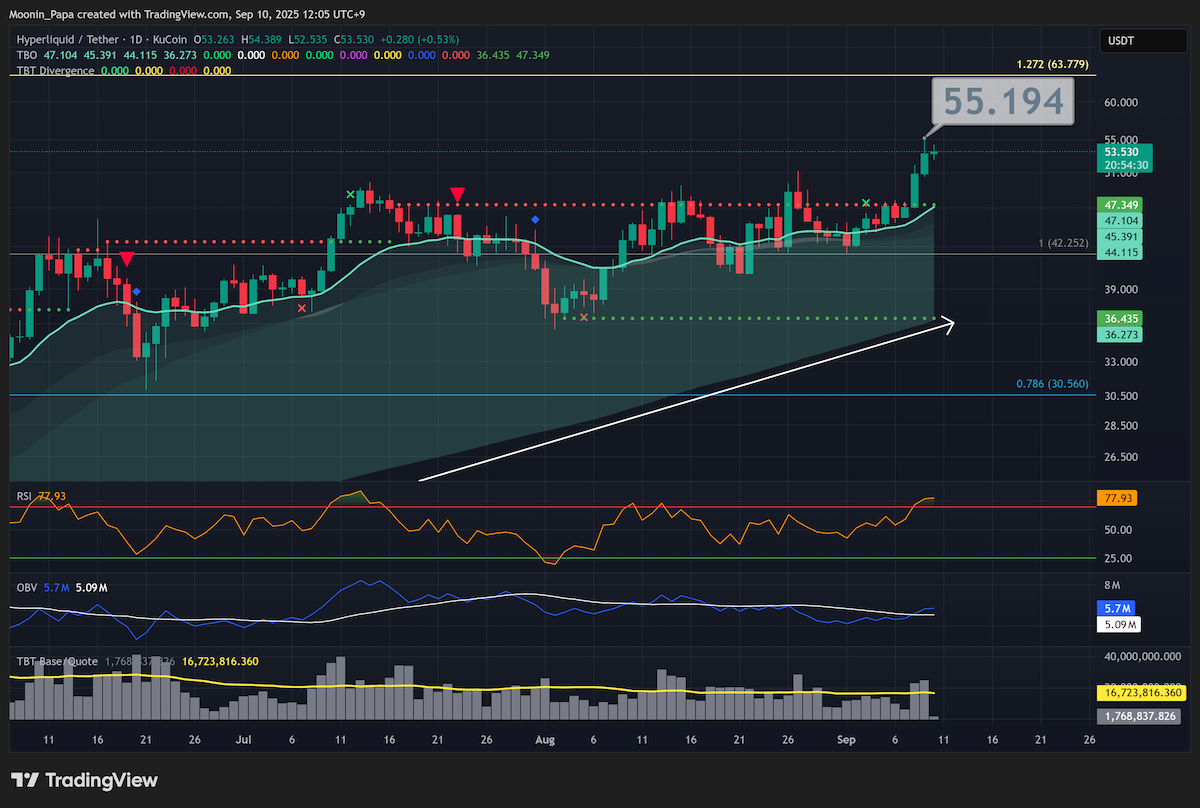This screenshot has width=1200, height=808.
Task: Click 8M on the OBV axis
Action: [1113, 584]
